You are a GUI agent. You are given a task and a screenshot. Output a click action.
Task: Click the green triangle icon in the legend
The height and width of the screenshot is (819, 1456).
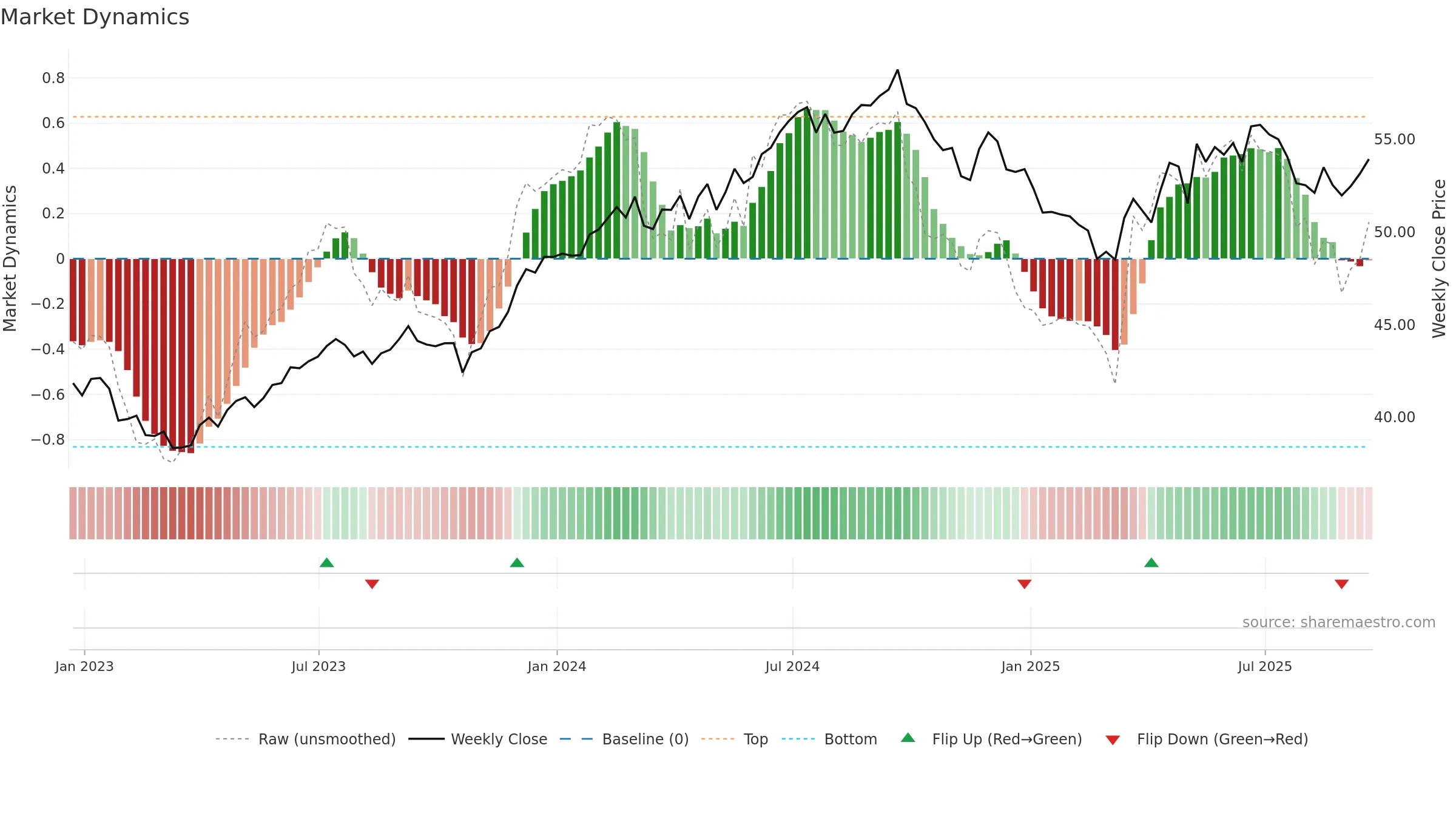(x=908, y=738)
